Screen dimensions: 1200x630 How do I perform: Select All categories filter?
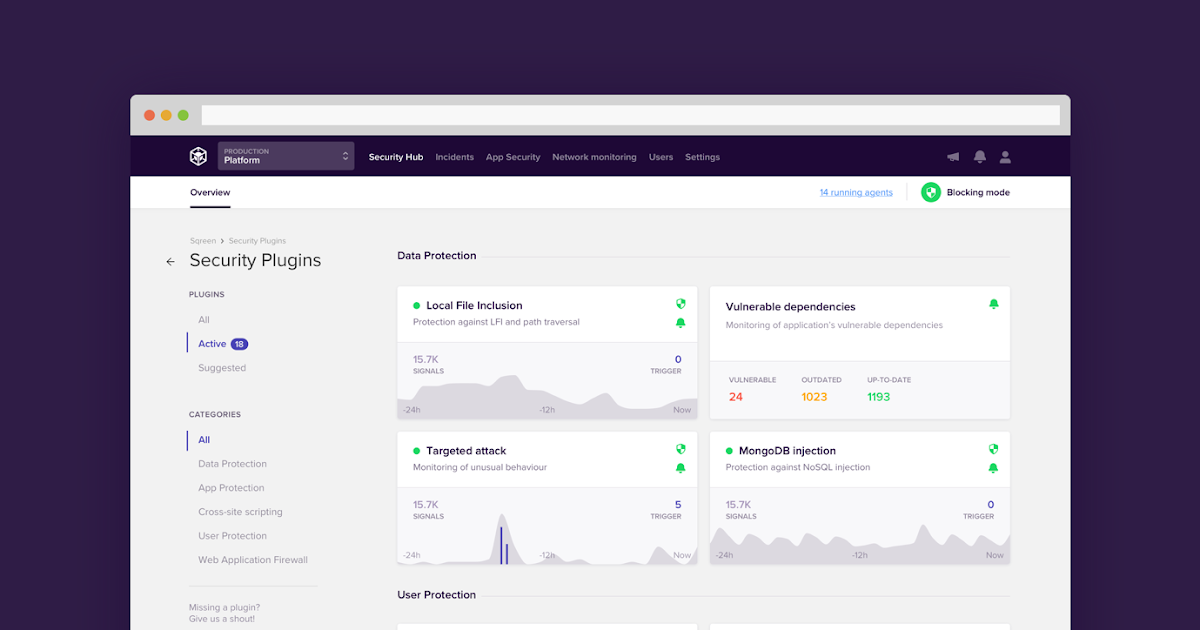[x=204, y=440]
